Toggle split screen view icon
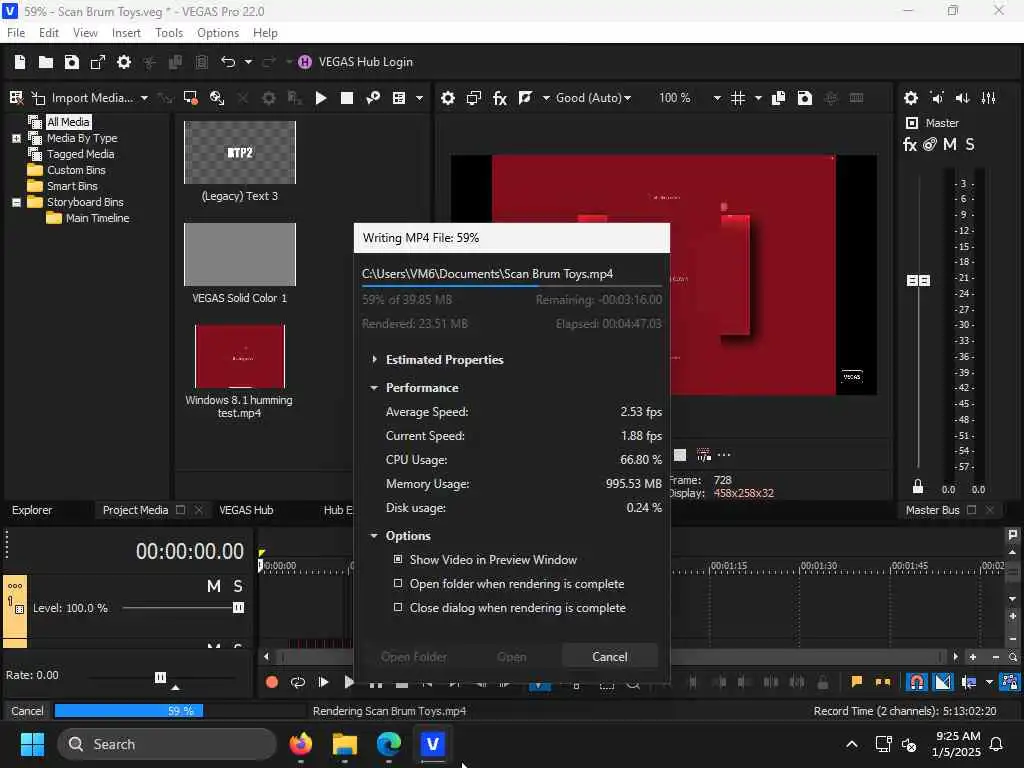 pyautogui.click(x=525, y=98)
